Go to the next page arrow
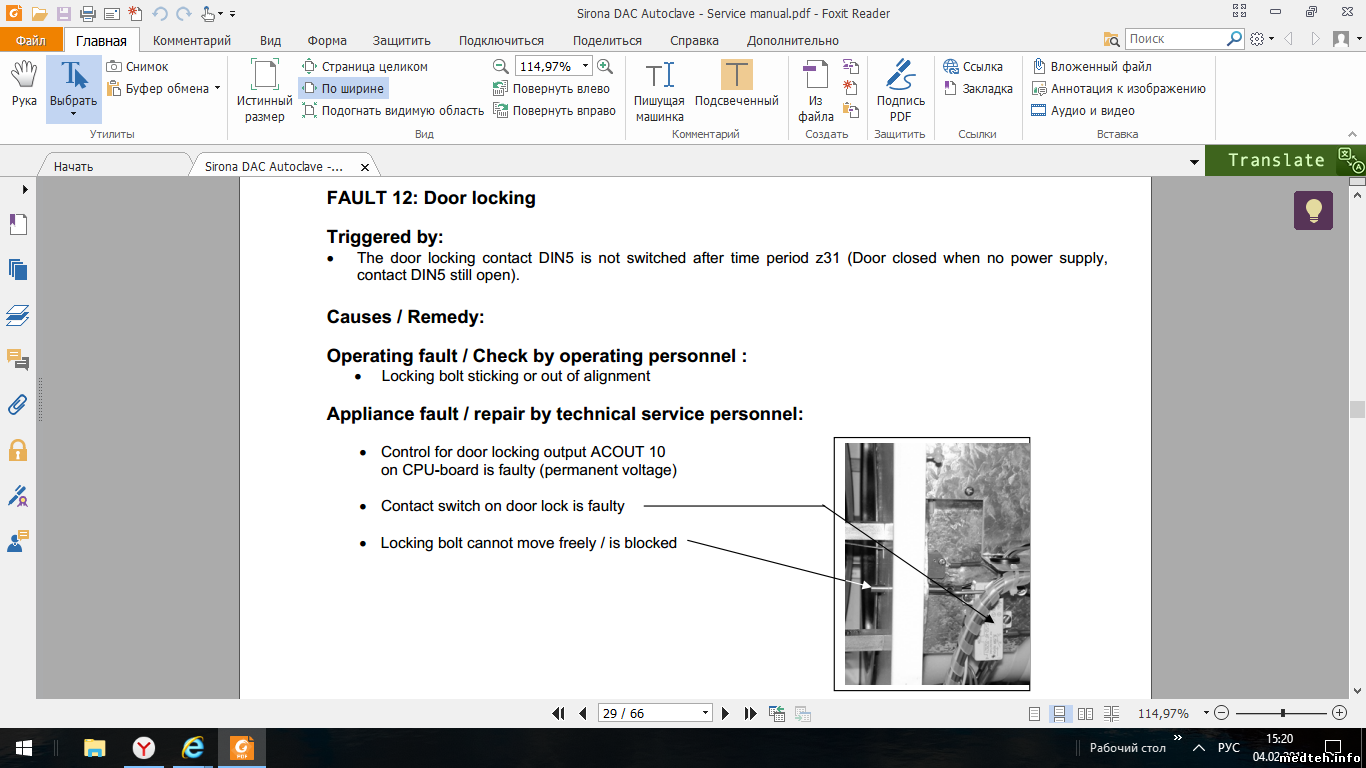The height and width of the screenshot is (768, 1366). 726,713
